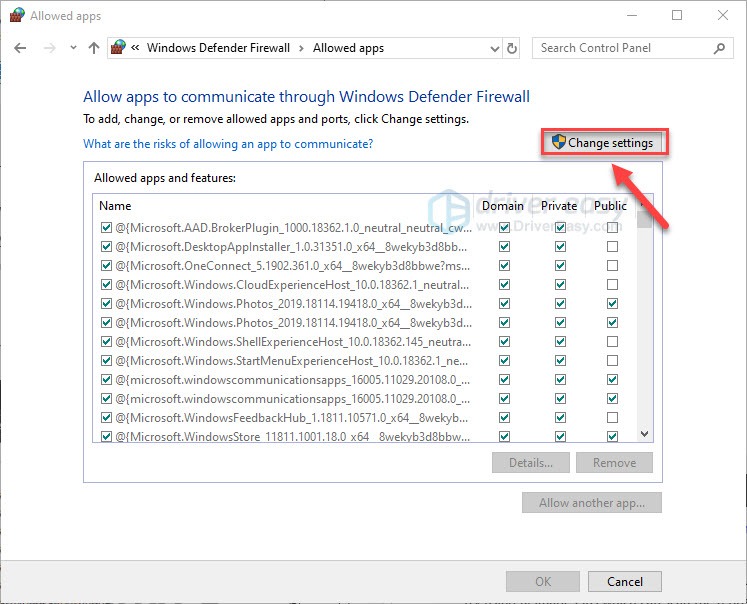Click the search magnifier icon
This screenshot has width=747, height=604.
[x=719, y=48]
